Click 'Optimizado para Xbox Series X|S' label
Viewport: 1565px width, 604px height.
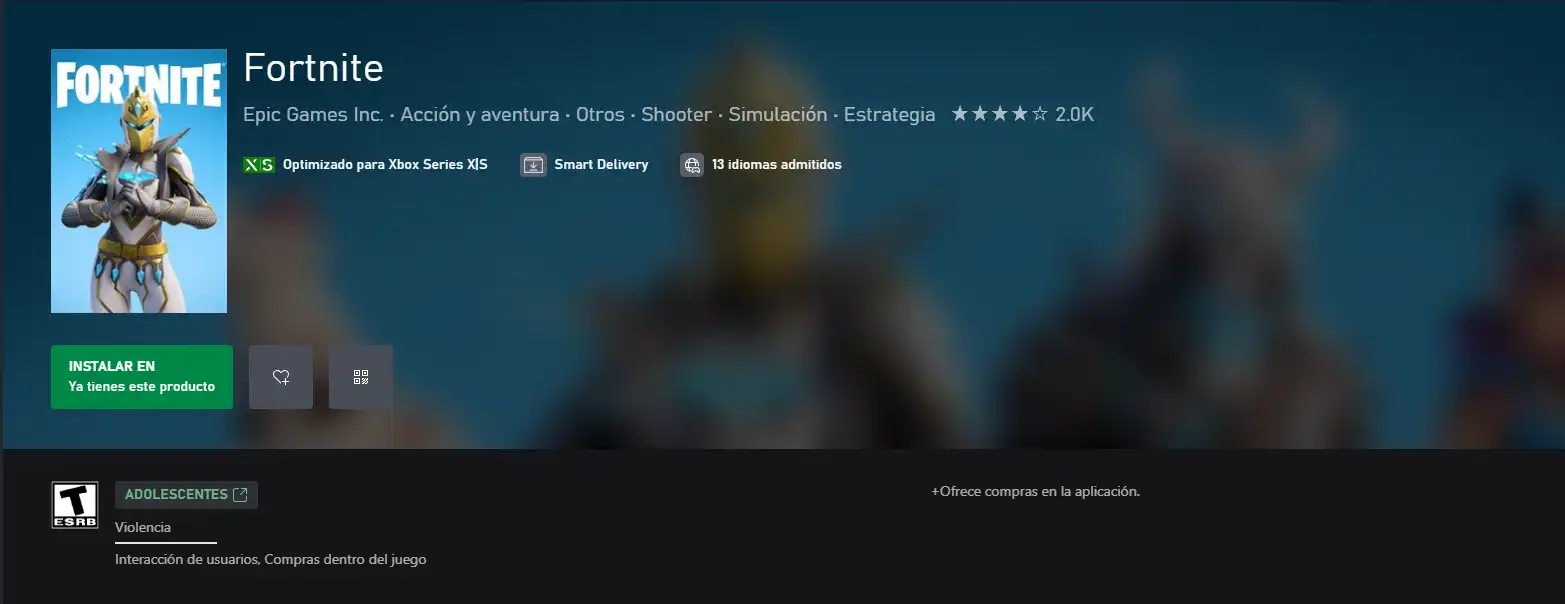(x=385, y=165)
